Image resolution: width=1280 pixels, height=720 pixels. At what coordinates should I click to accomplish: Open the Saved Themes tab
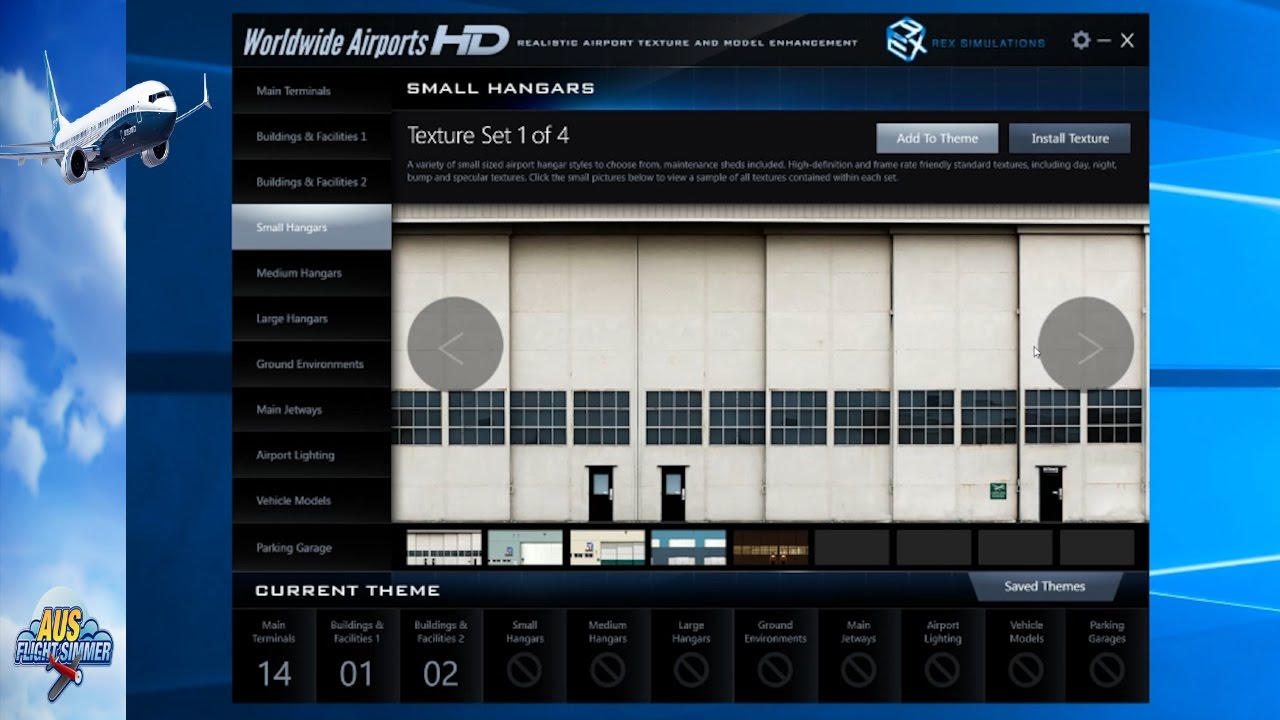click(1045, 586)
